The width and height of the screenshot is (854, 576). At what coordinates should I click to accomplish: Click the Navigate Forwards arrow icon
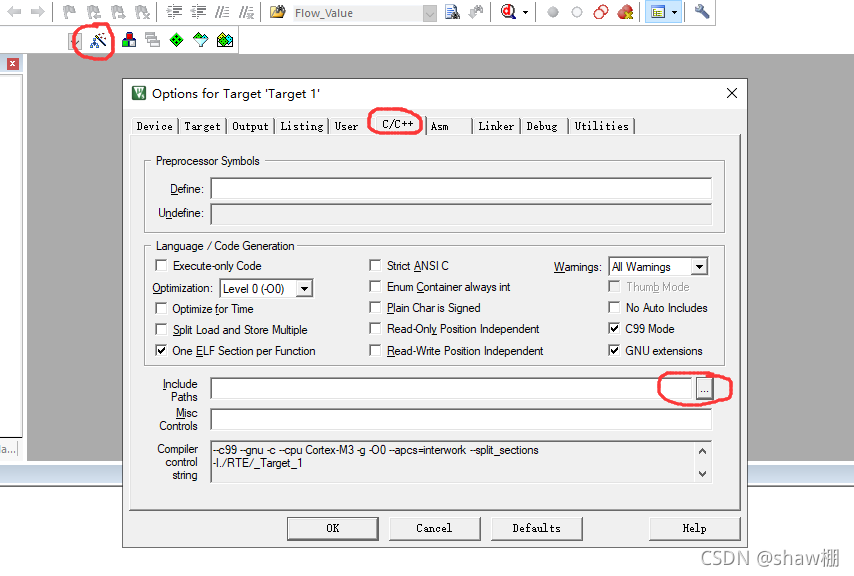pos(38,11)
